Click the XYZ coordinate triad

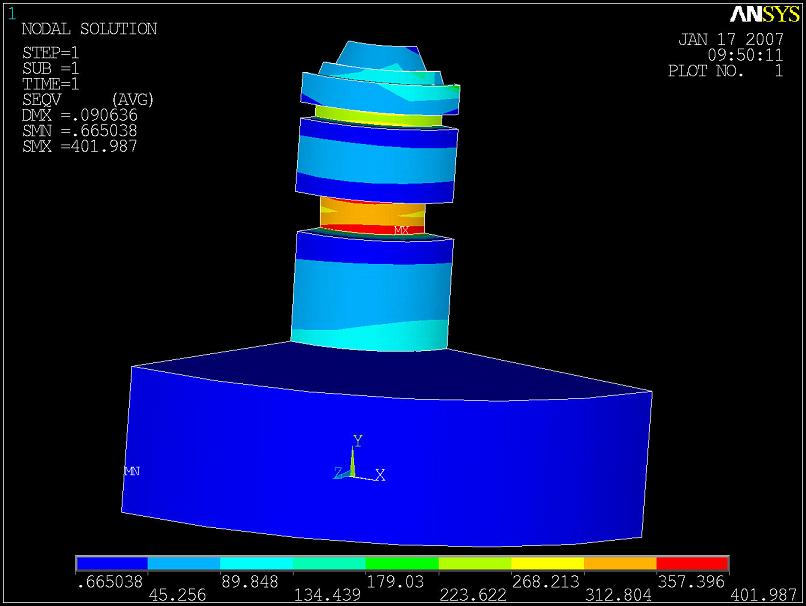(x=359, y=458)
